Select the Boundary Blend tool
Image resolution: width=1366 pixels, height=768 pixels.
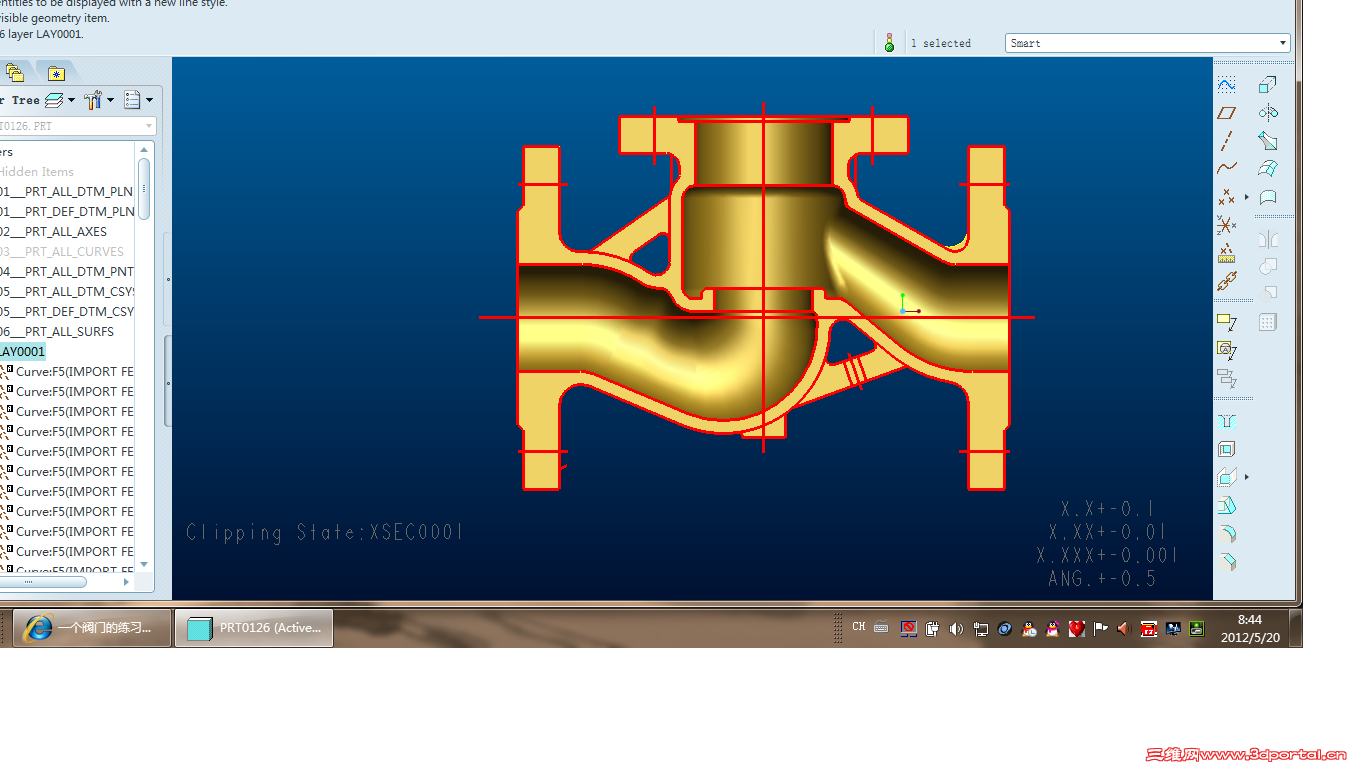tap(1268, 168)
